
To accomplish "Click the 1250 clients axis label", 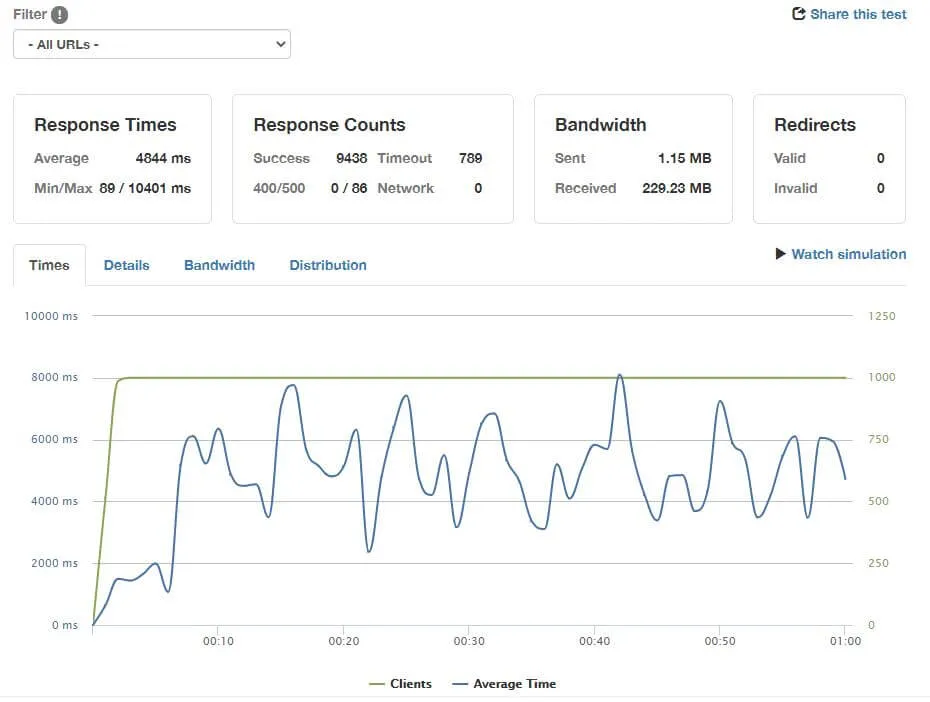I will coord(881,316).
